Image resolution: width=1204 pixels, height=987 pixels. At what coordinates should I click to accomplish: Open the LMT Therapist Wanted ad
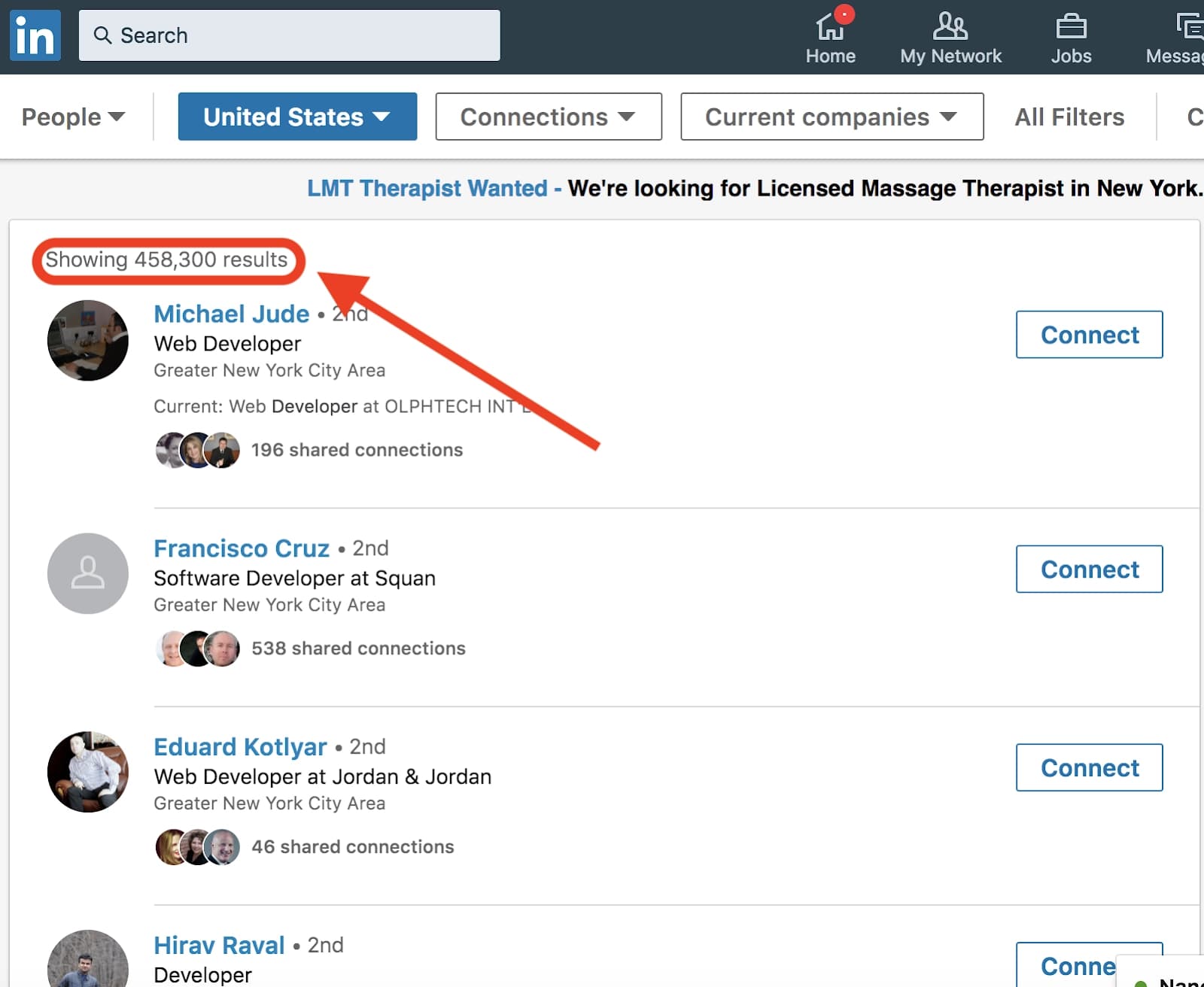tap(427, 188)
